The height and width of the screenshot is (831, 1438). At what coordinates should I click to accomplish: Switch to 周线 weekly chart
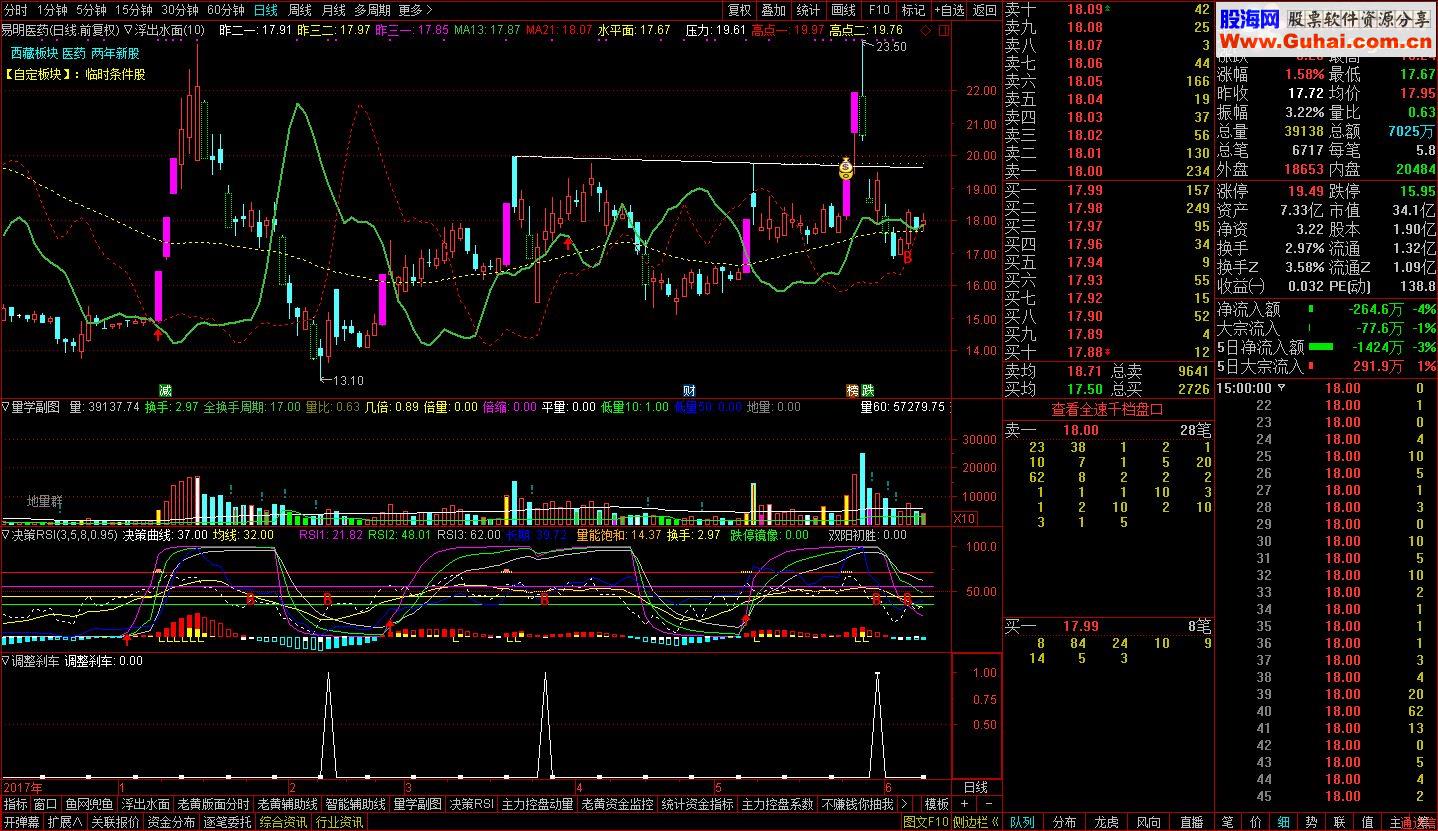pyautogui.click(x=300, y=10)
